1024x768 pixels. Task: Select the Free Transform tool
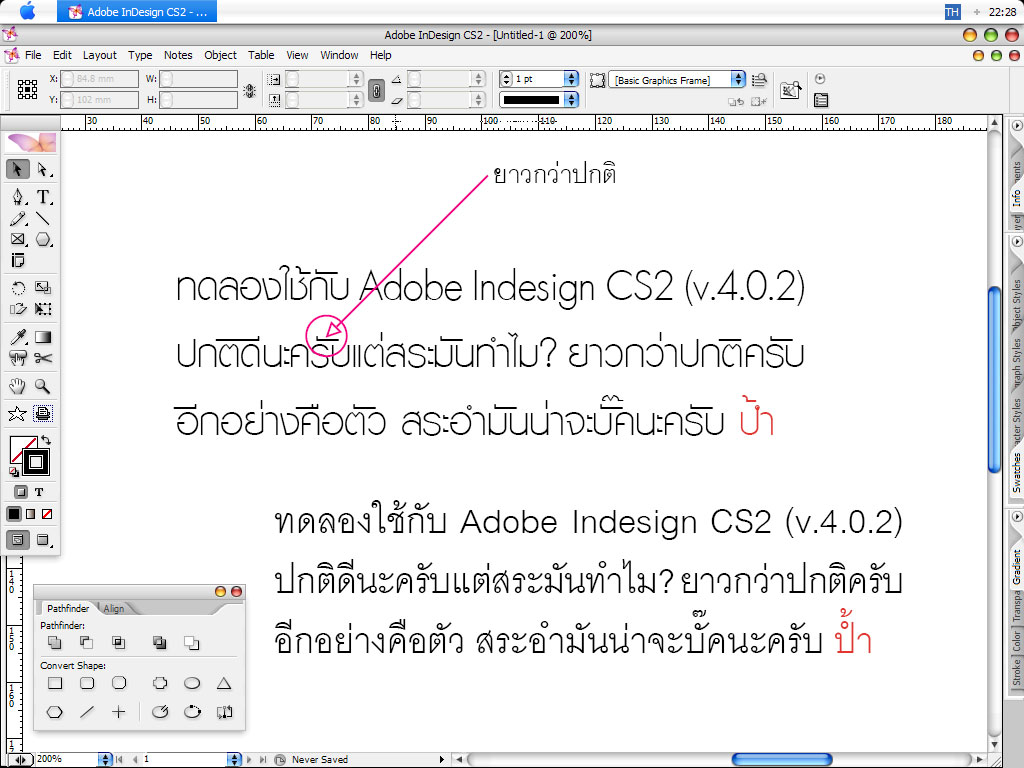pos(43,309)
